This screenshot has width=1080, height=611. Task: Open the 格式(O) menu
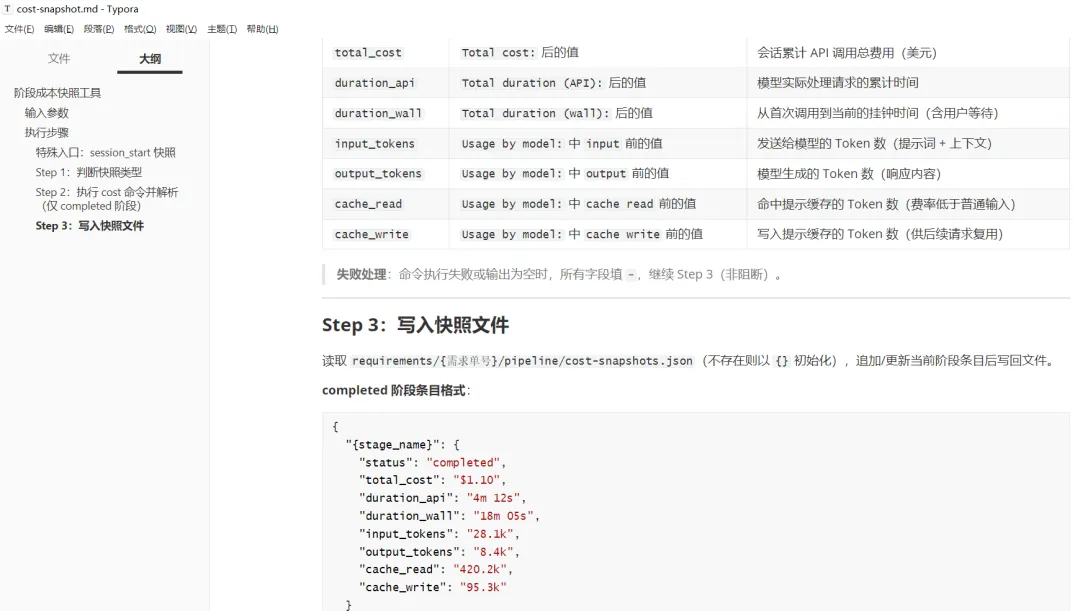140,29
